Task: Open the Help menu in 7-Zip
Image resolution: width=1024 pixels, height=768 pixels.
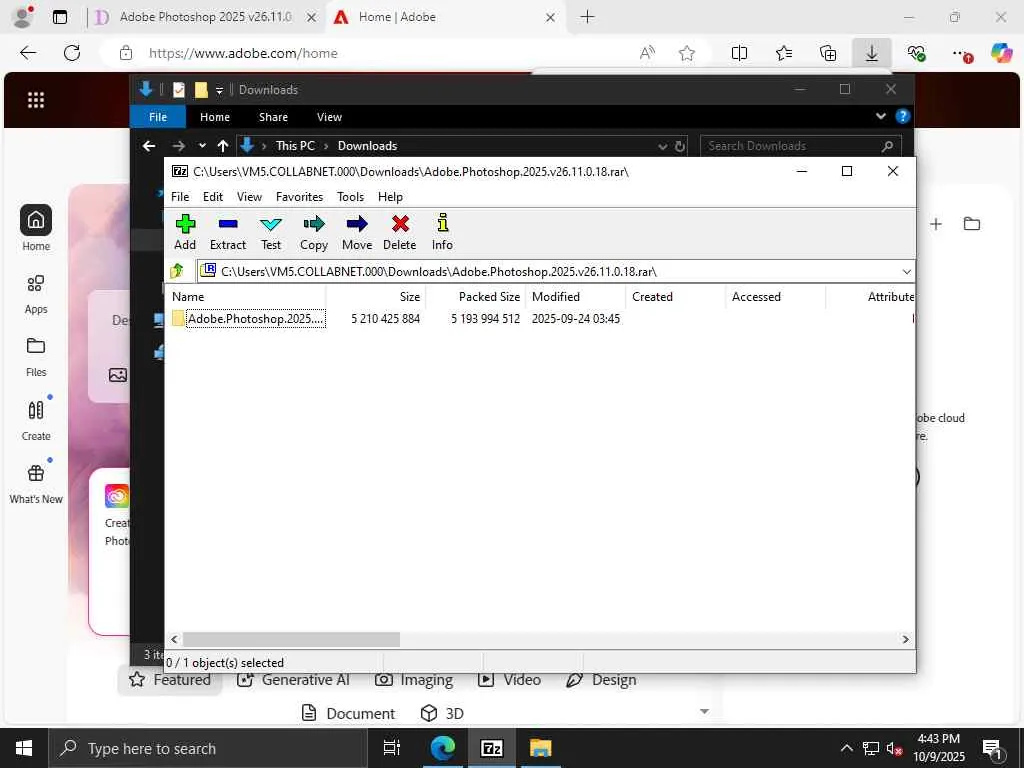Action: click(x=390, y=197)
